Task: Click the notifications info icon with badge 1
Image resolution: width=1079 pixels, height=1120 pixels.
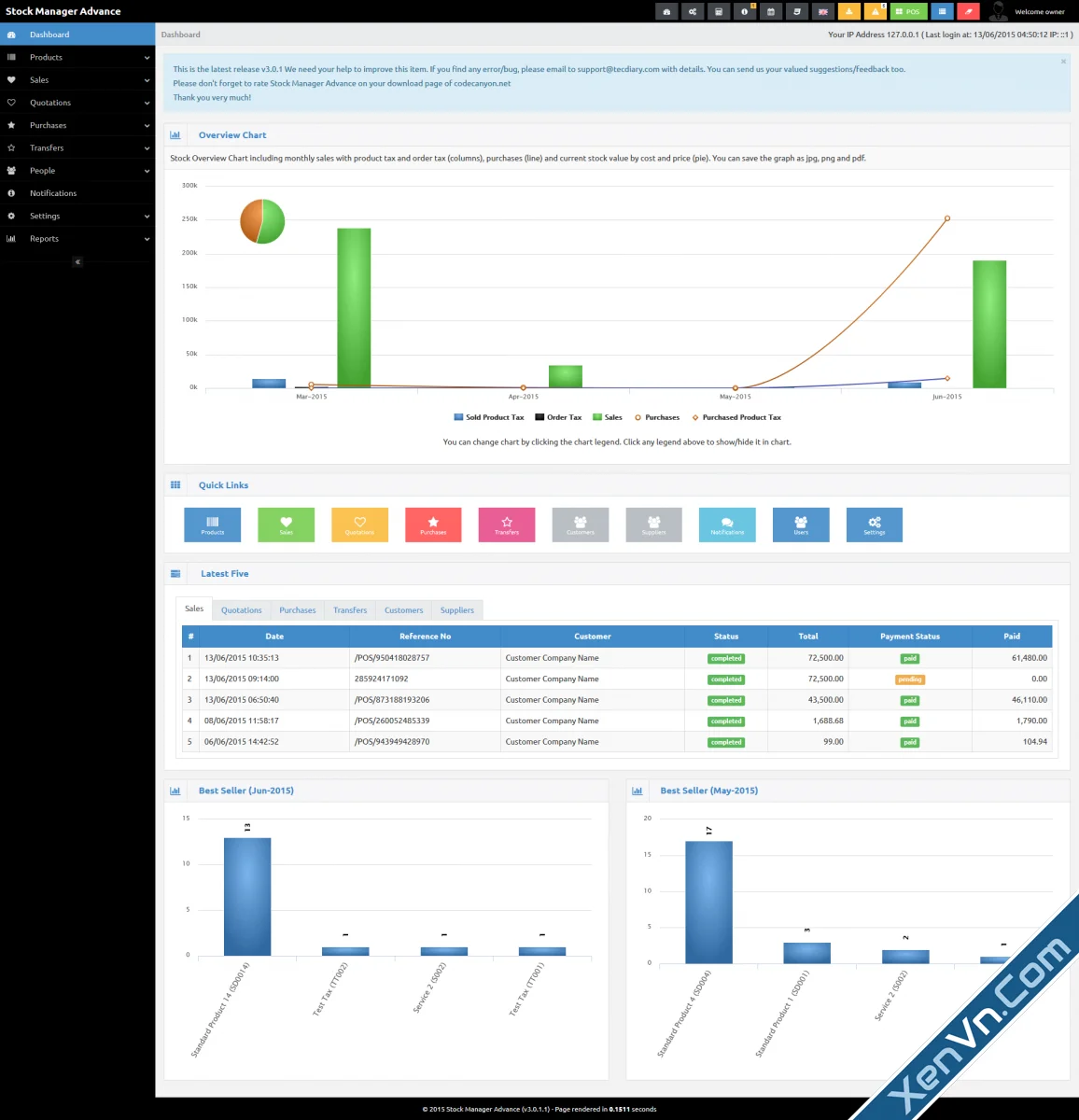Action: tap(744, 11)
